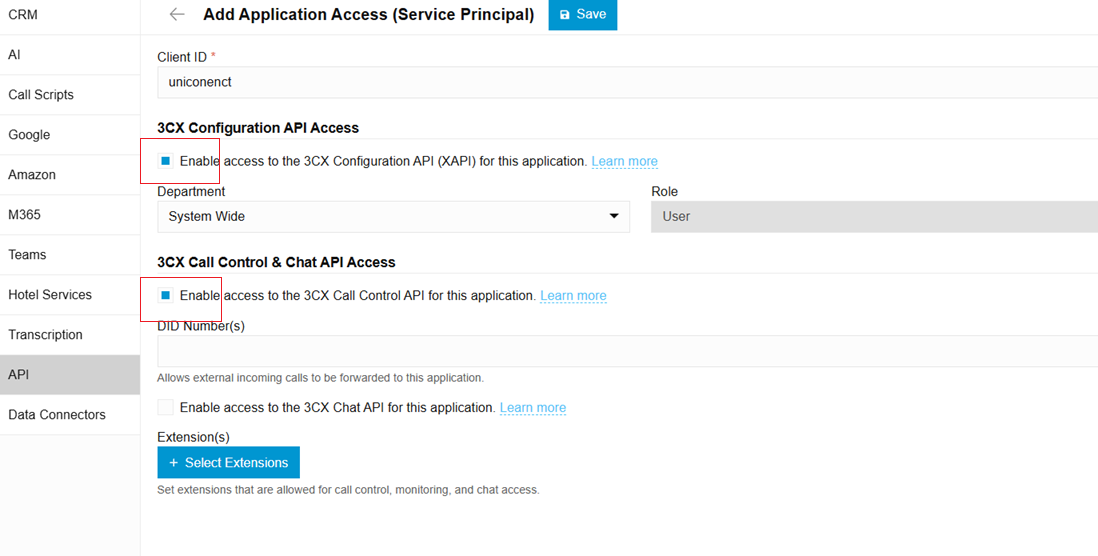Open the CRM section in sidebar
Image resolution: width=1098 pixels, height=556 pixels.
tap(23, 15)
